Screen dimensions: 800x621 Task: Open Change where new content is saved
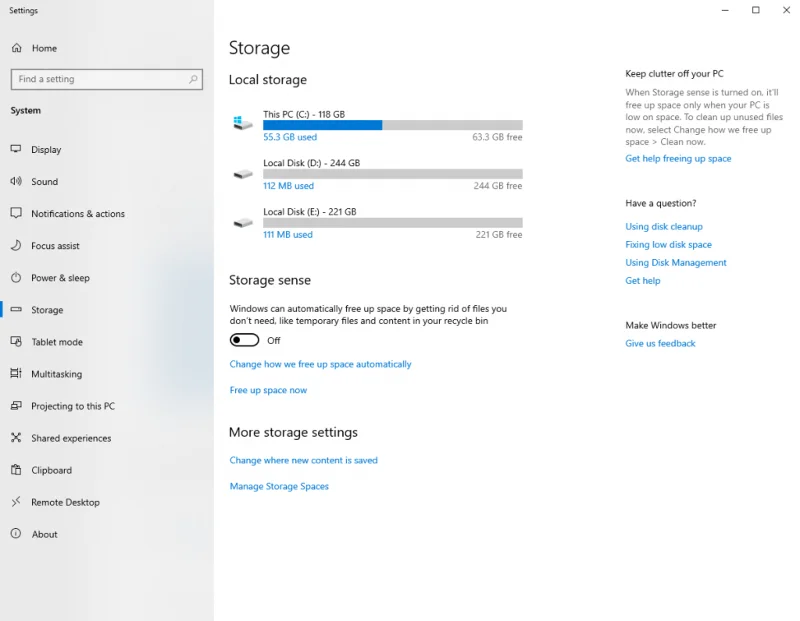[303, 460]
